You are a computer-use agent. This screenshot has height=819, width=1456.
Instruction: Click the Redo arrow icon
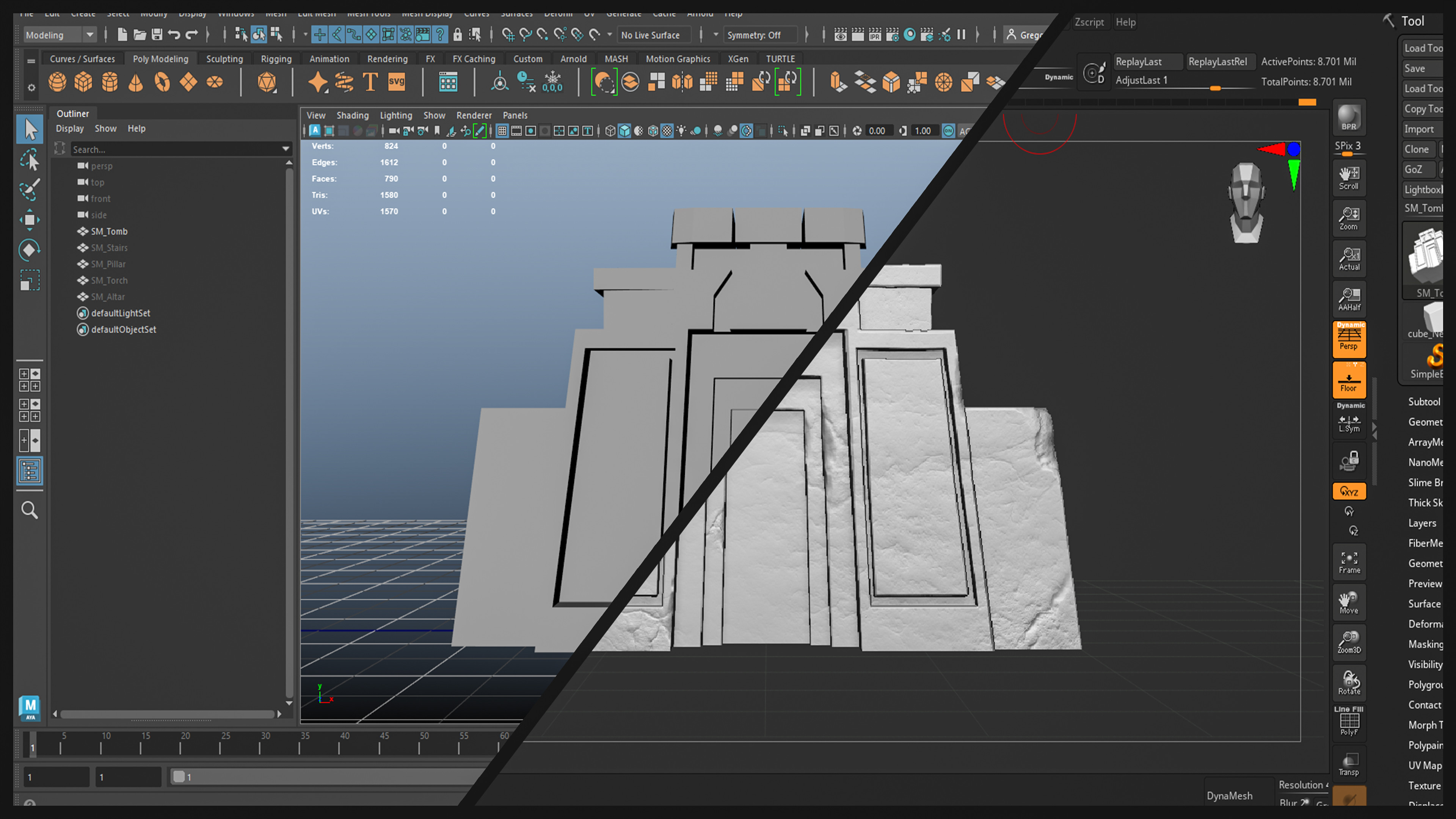(191, 35)
